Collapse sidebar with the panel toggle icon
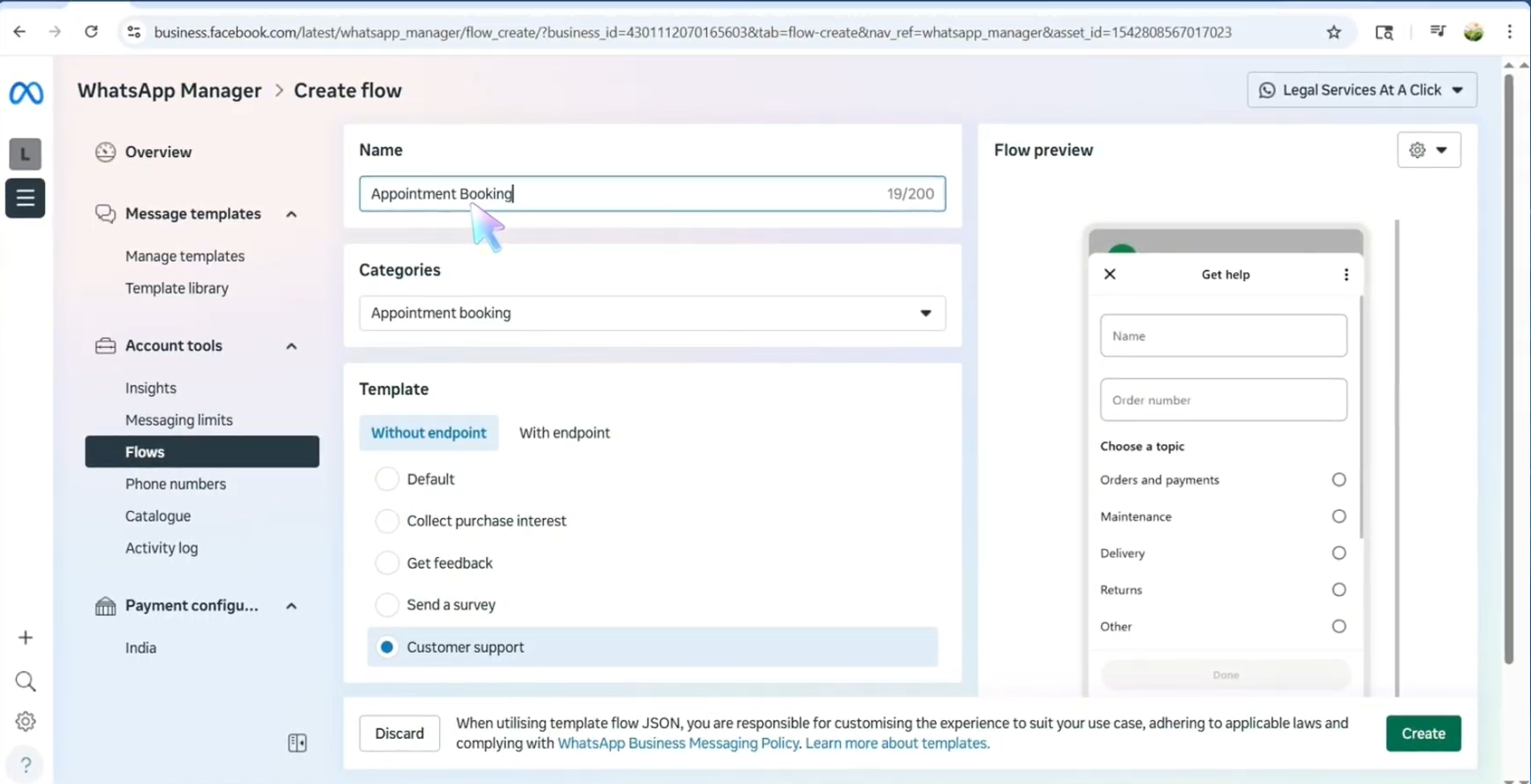 (297, 742)
